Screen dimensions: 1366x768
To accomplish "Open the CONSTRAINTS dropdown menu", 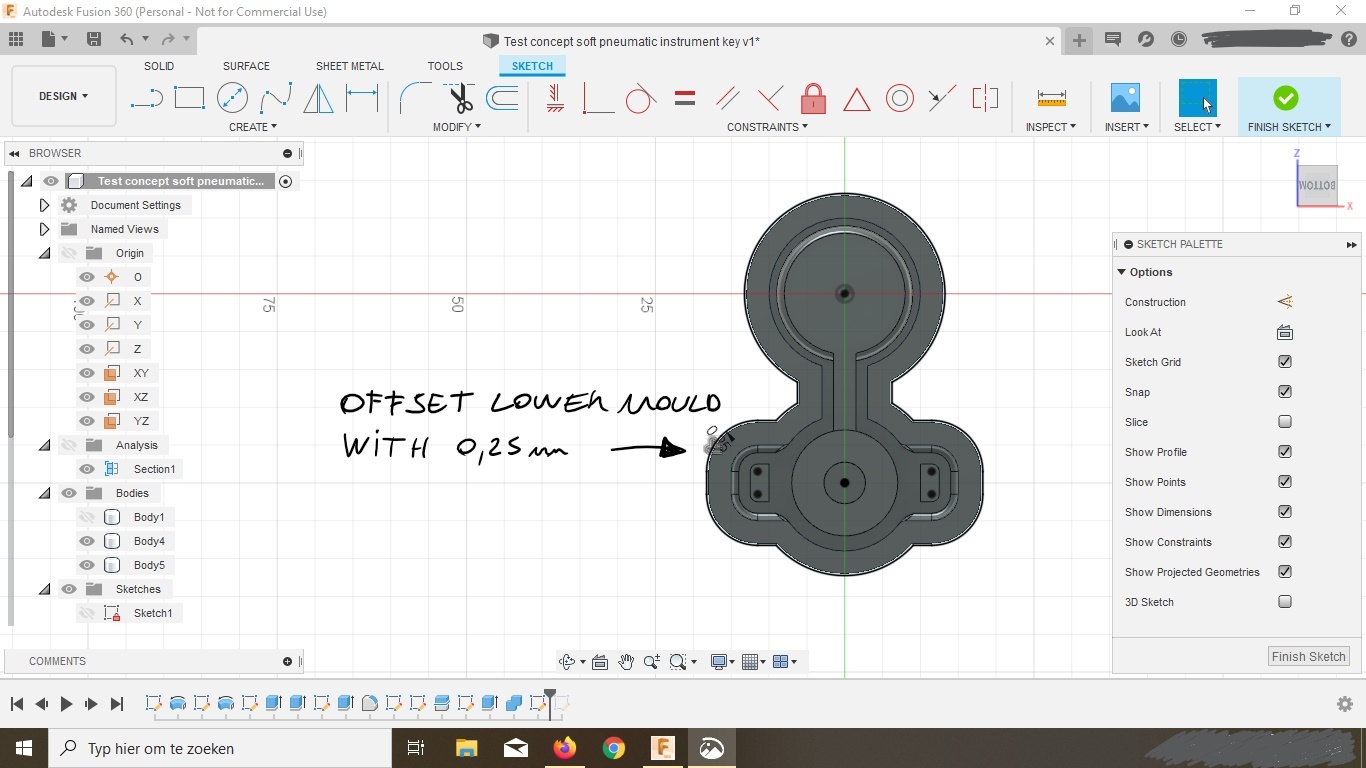I will 767,127.
